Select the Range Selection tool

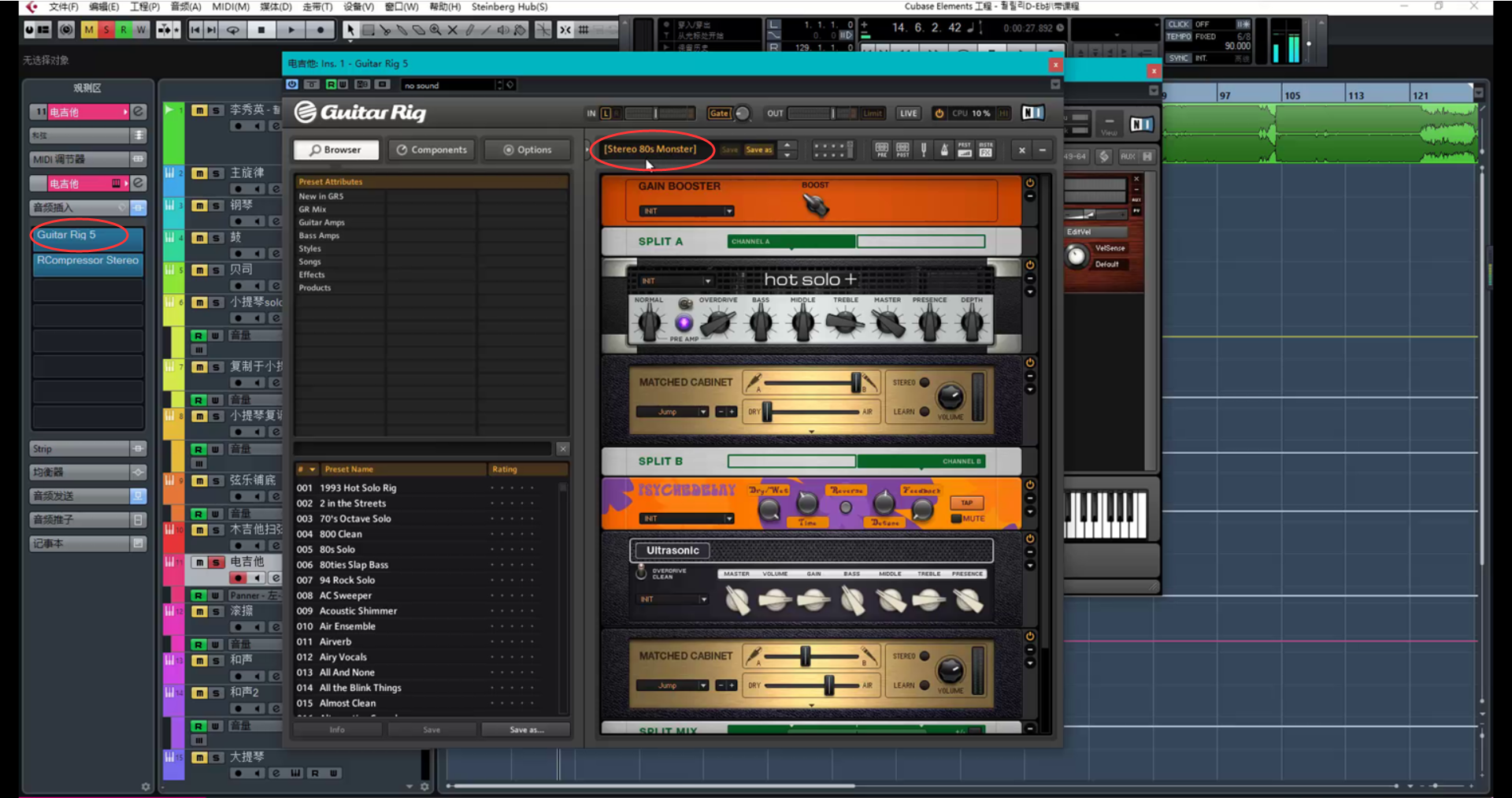[x=368, y=30]
